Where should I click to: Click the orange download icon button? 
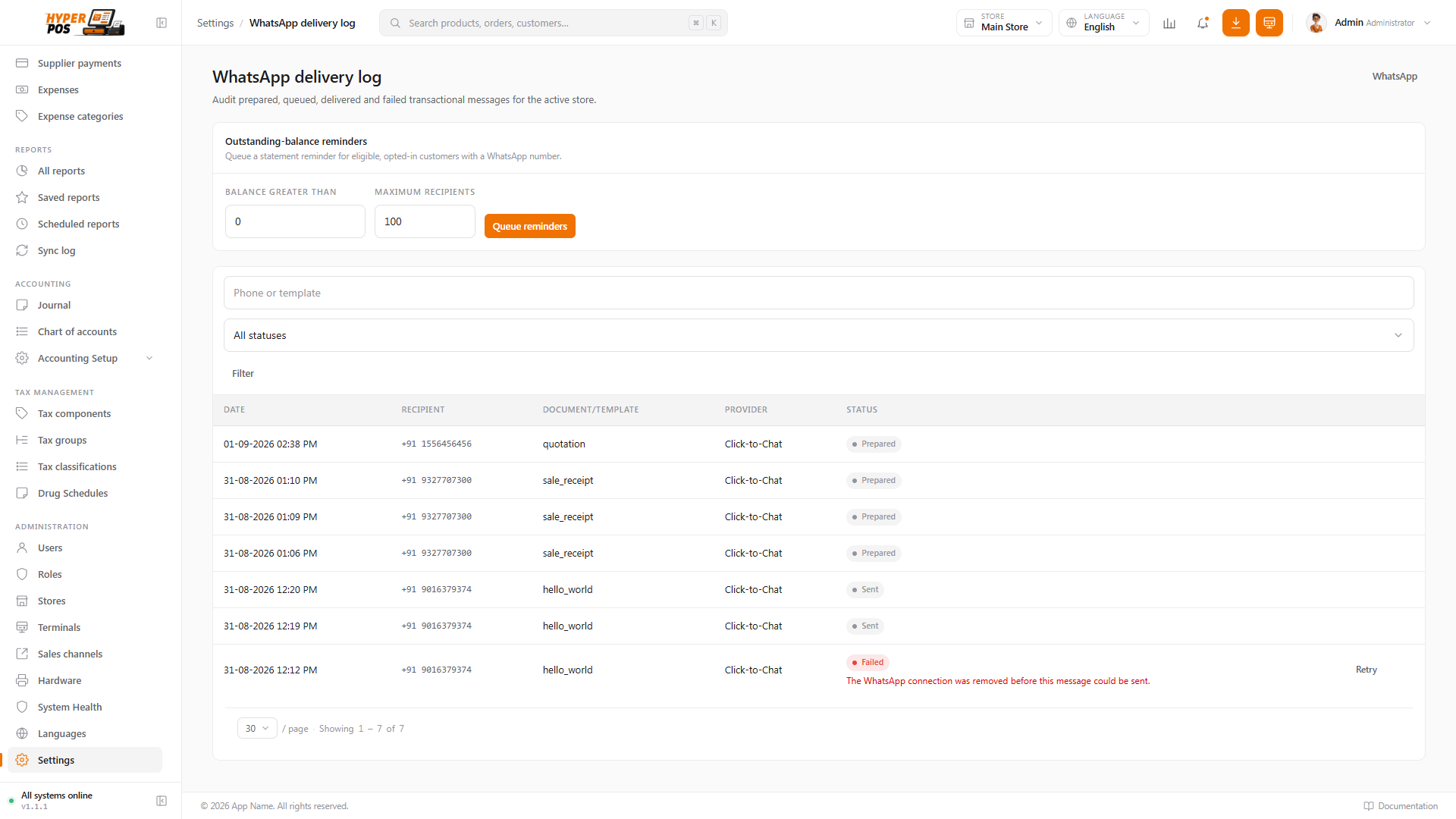tap(1236, 23)
